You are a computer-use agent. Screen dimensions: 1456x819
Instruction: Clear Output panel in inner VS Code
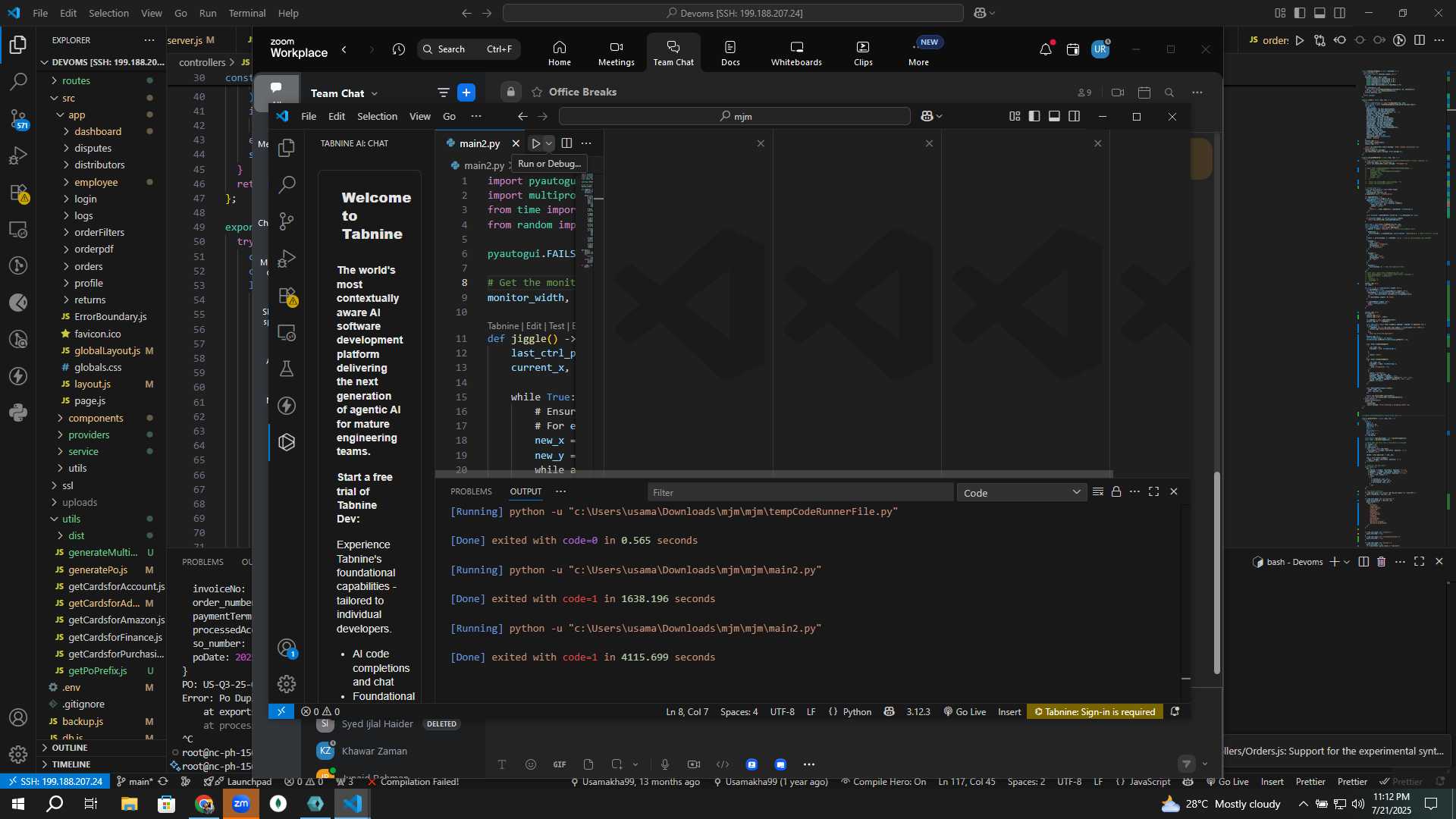click(x=1097, y=491)
